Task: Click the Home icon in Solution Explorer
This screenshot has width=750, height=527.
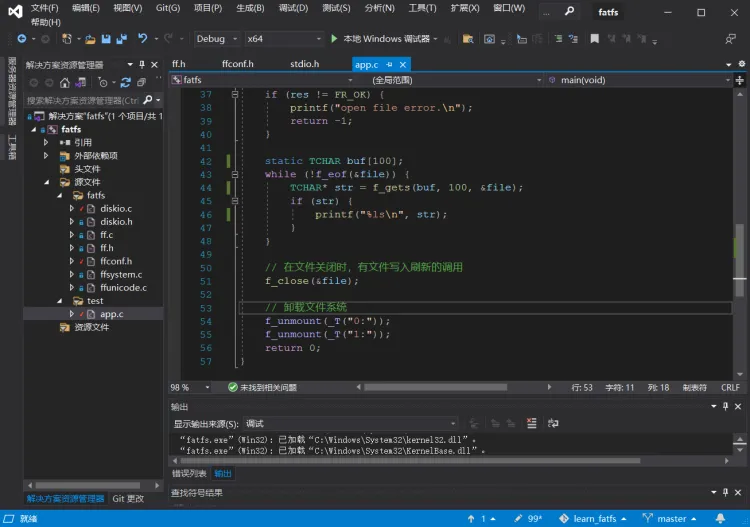Action: (x=65, y=83)
